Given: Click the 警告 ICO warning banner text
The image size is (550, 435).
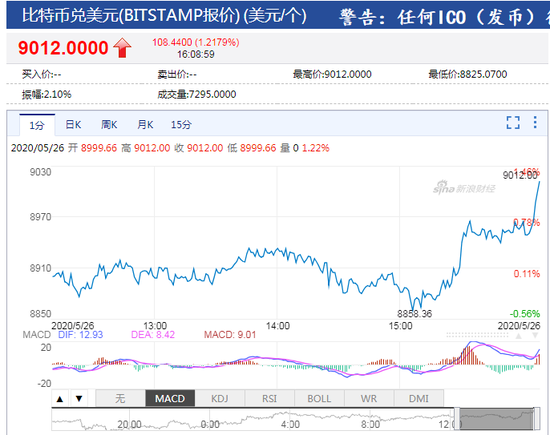Looking at the screenshot, I should pos(444,17).
